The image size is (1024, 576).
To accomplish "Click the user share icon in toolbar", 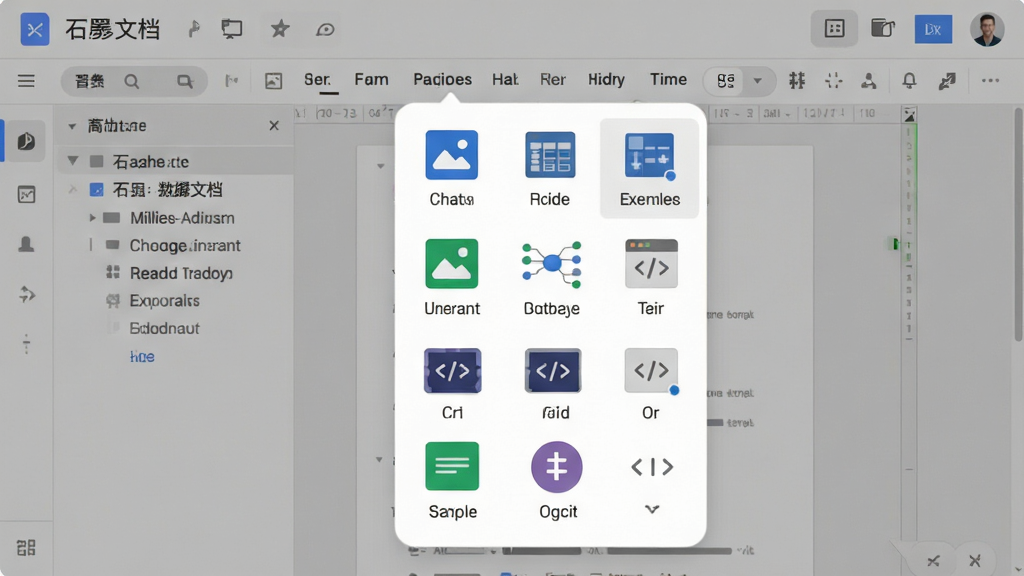I will coord(869,81).
